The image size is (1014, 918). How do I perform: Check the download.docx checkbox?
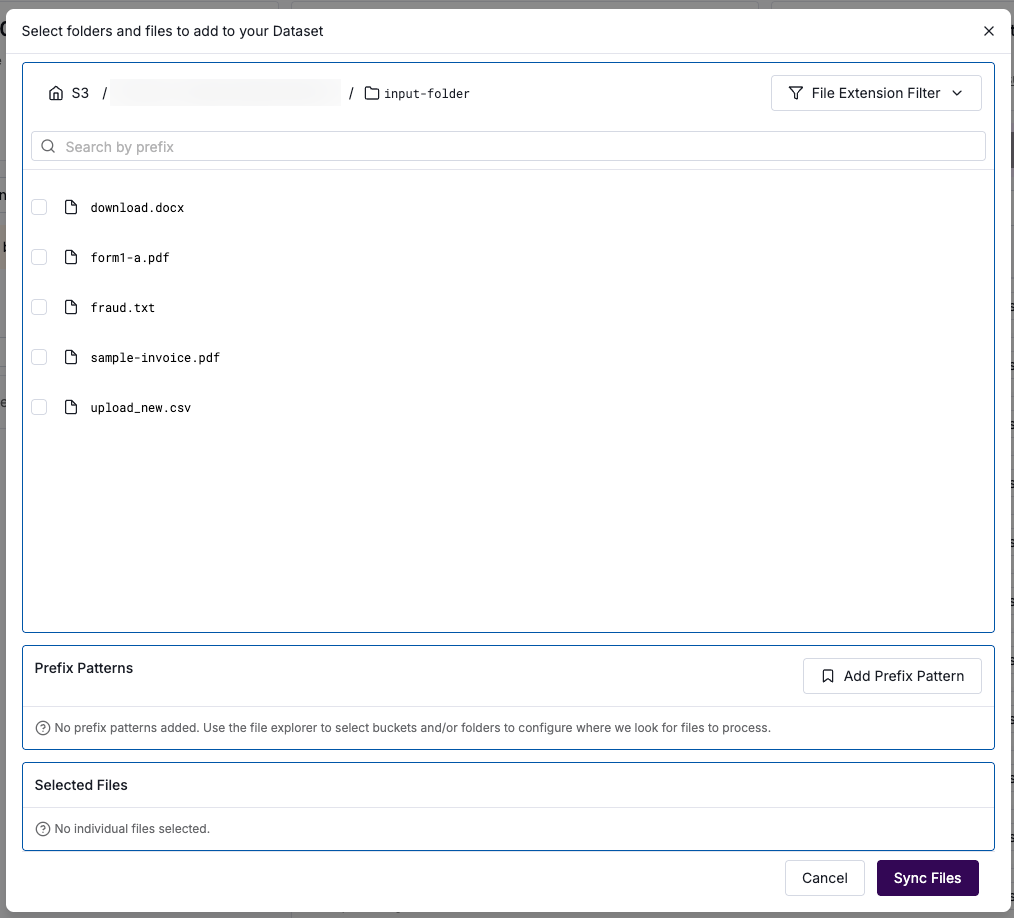39,207
